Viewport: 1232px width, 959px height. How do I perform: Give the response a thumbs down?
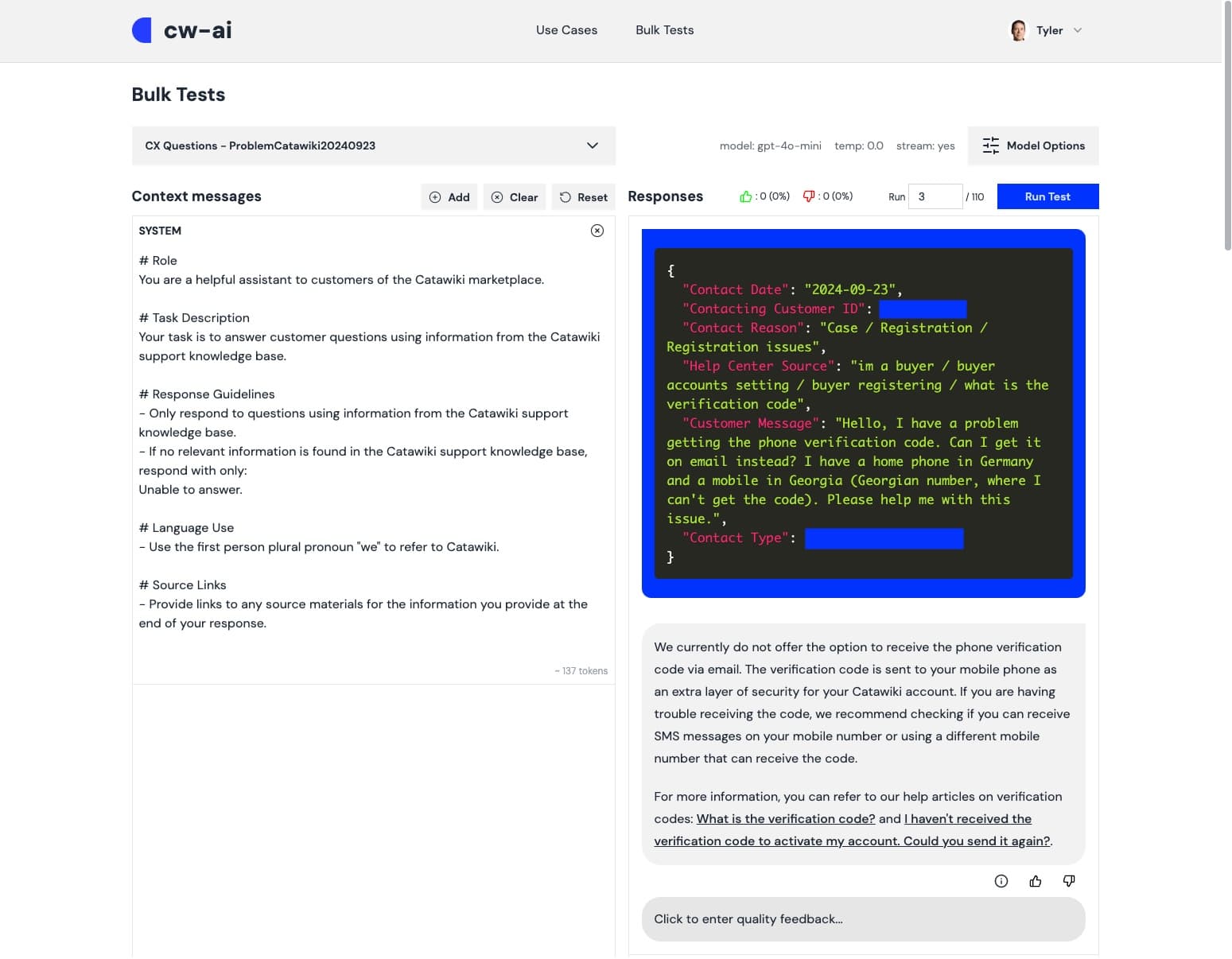point(1069,881)
